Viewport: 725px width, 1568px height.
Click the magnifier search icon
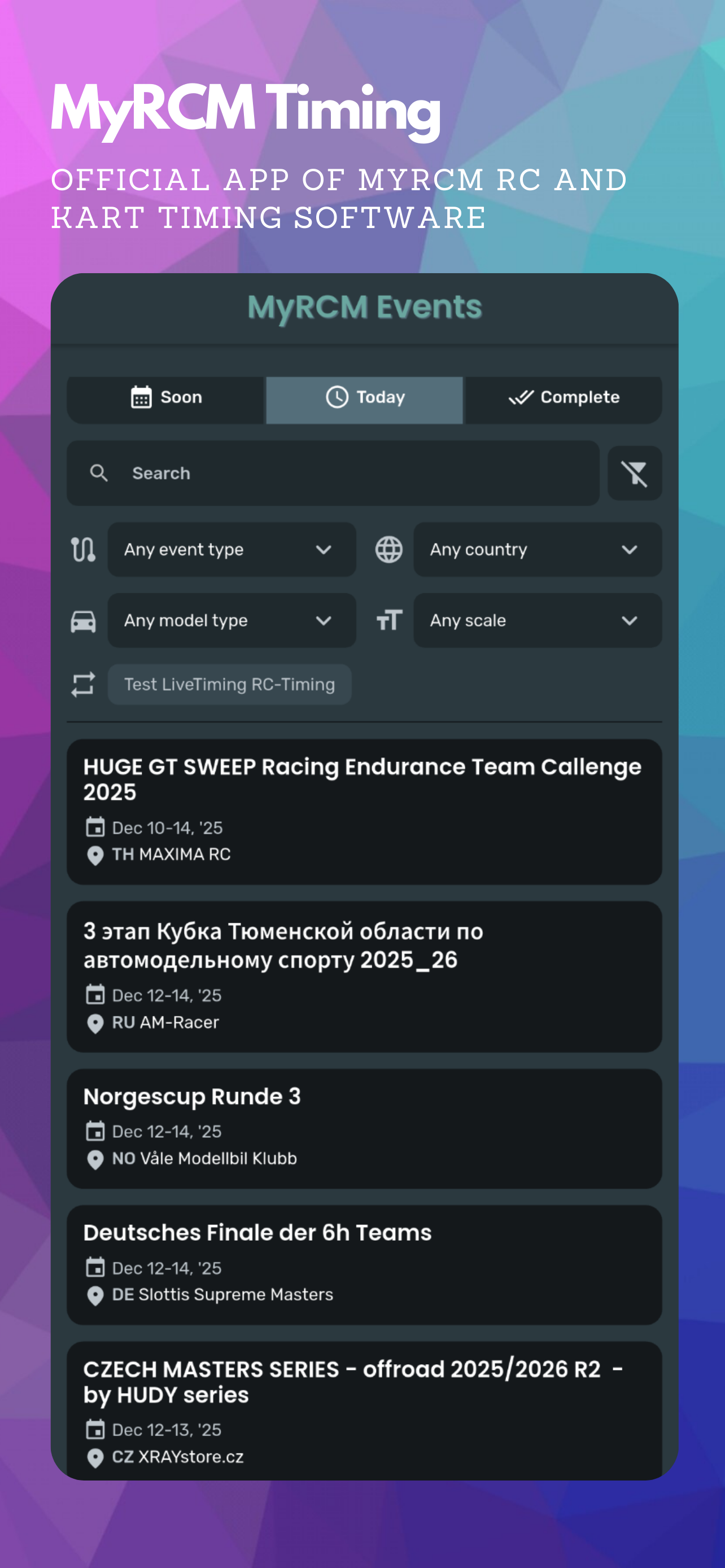[x=99, y=473]
